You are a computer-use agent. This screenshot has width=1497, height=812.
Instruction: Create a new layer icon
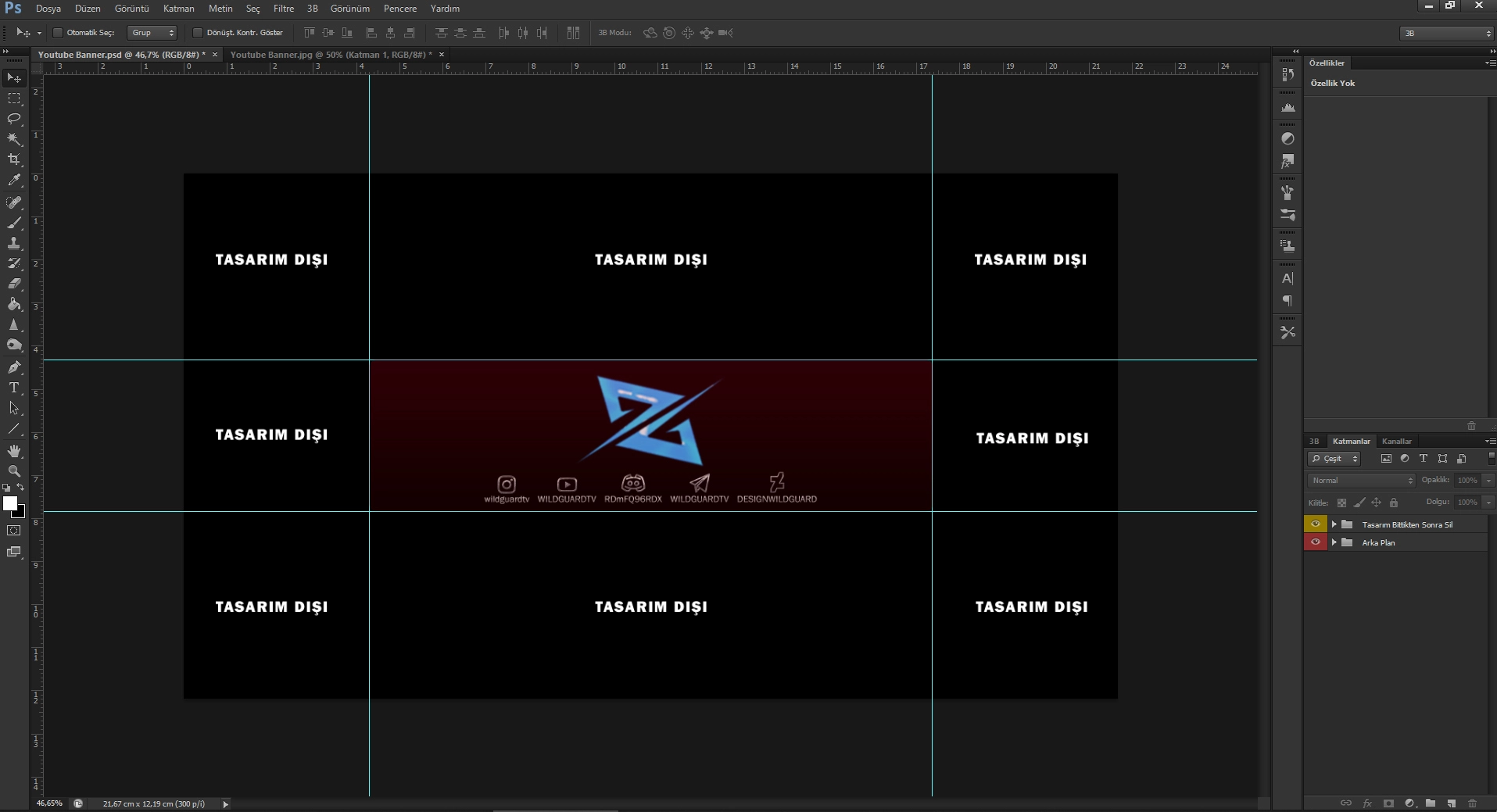[x=1452, y=803]
